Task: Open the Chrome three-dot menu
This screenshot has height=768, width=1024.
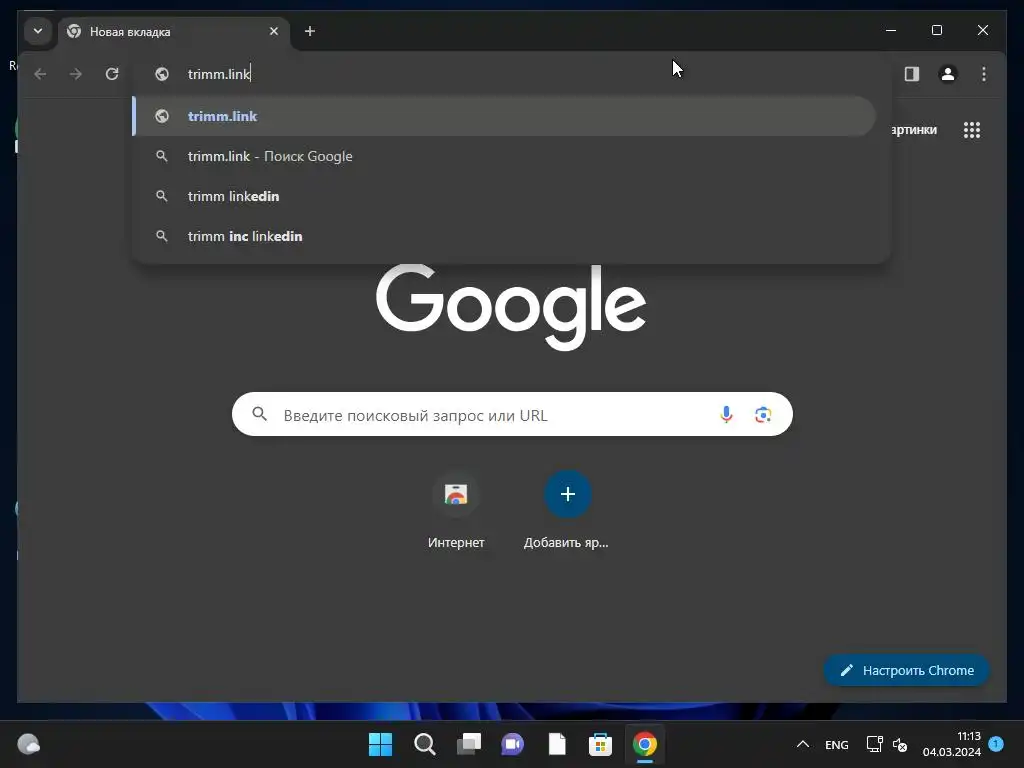Action: (x=984, y=74)
